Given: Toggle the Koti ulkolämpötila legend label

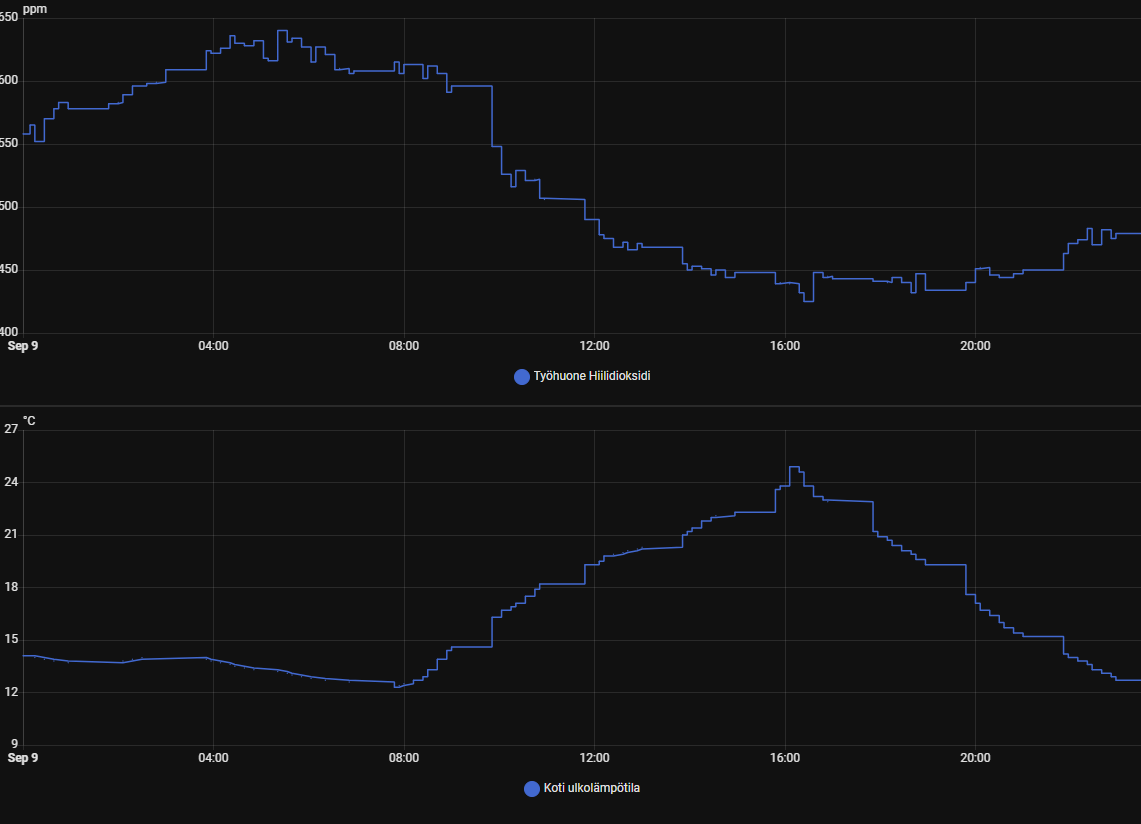Looking at the screenshot, I should [592, 788].
